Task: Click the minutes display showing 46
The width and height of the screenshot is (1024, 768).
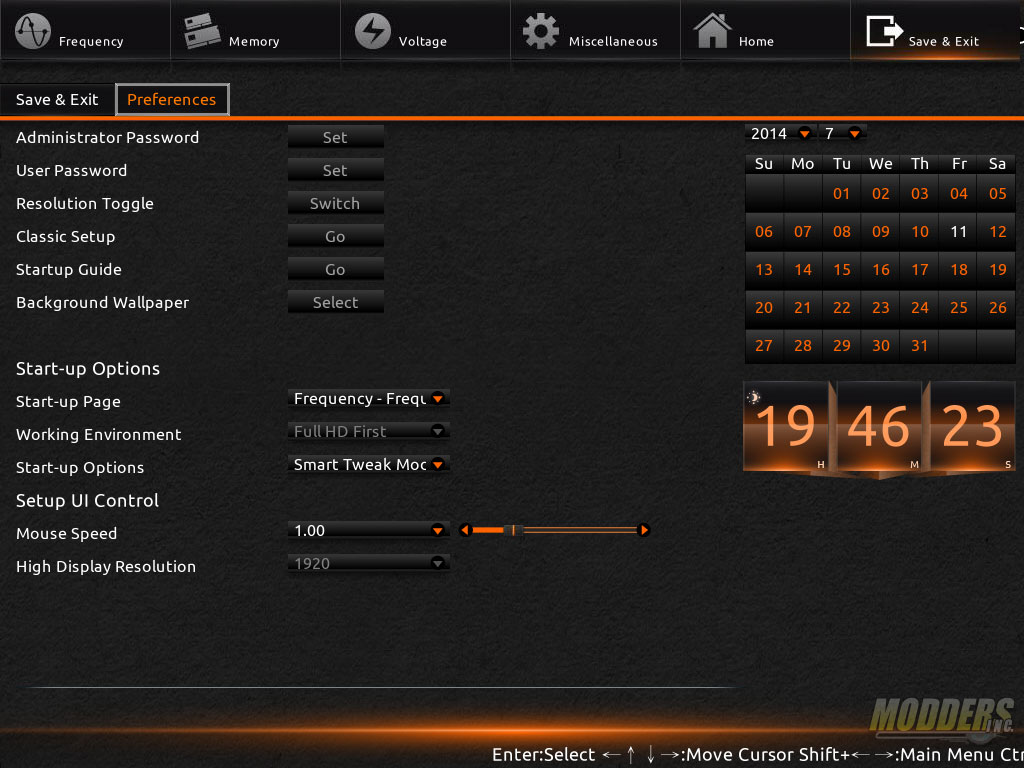Action: click(879, 426)
